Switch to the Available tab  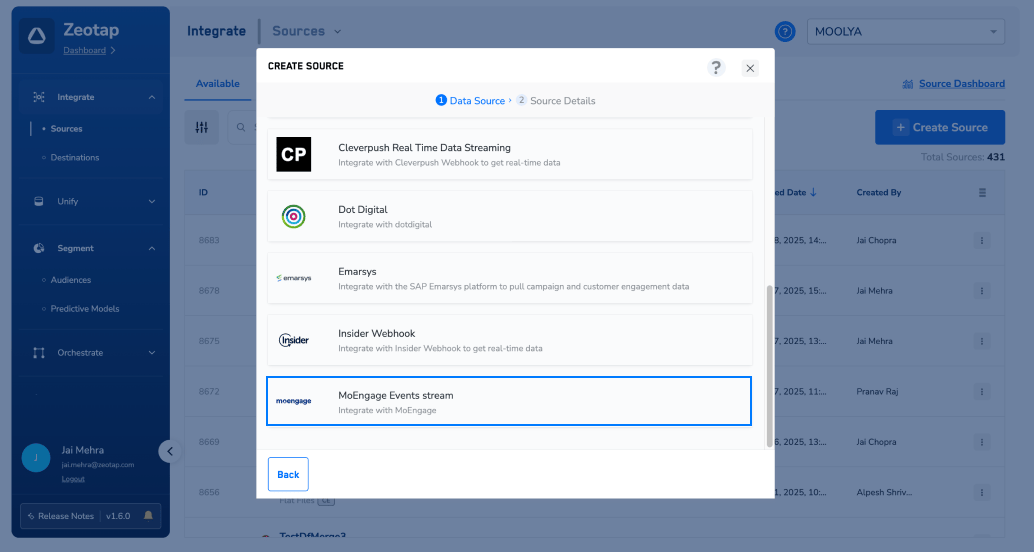pos(218,84)
